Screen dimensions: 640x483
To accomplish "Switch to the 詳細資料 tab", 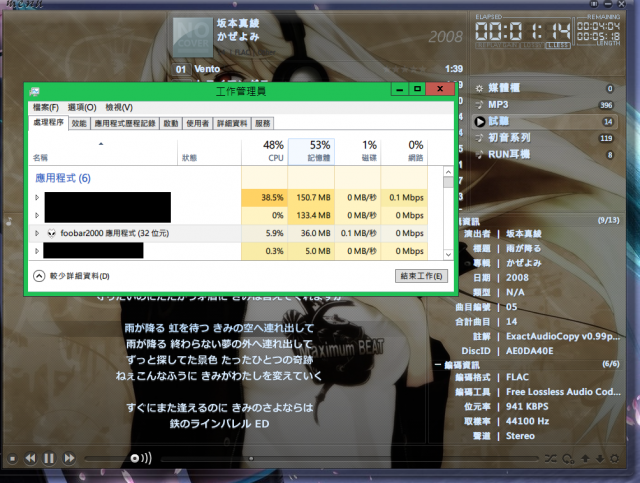I will [232, 123].
